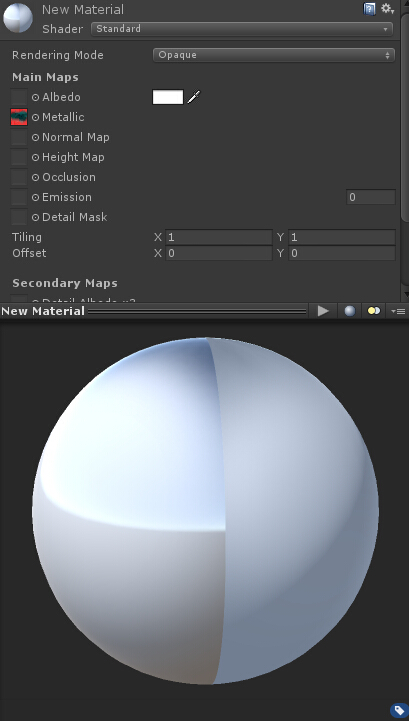Play the material preview animation
Image resolution: width=409 pixels, height=721 pixels.
point(323,311)
